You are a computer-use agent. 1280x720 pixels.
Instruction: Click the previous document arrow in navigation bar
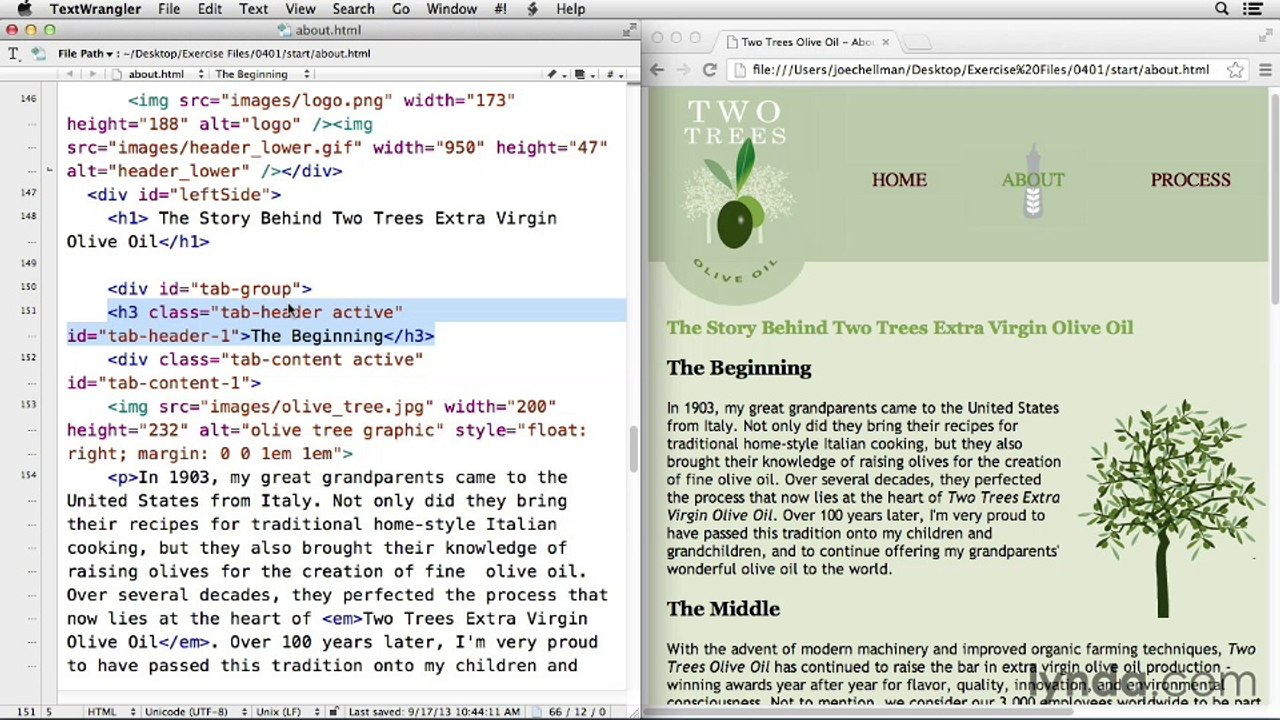[70, 74]
